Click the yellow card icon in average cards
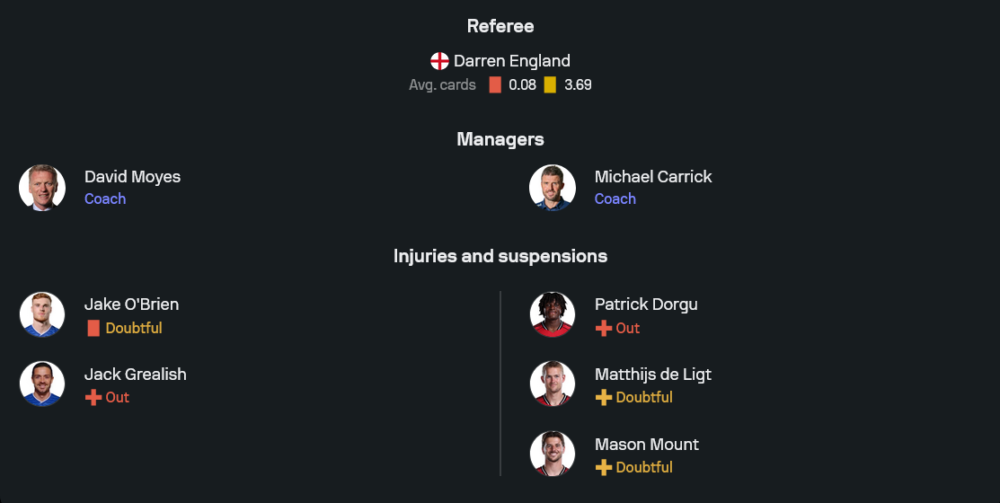The image size is (1000, 503). [x=550, y=85]
